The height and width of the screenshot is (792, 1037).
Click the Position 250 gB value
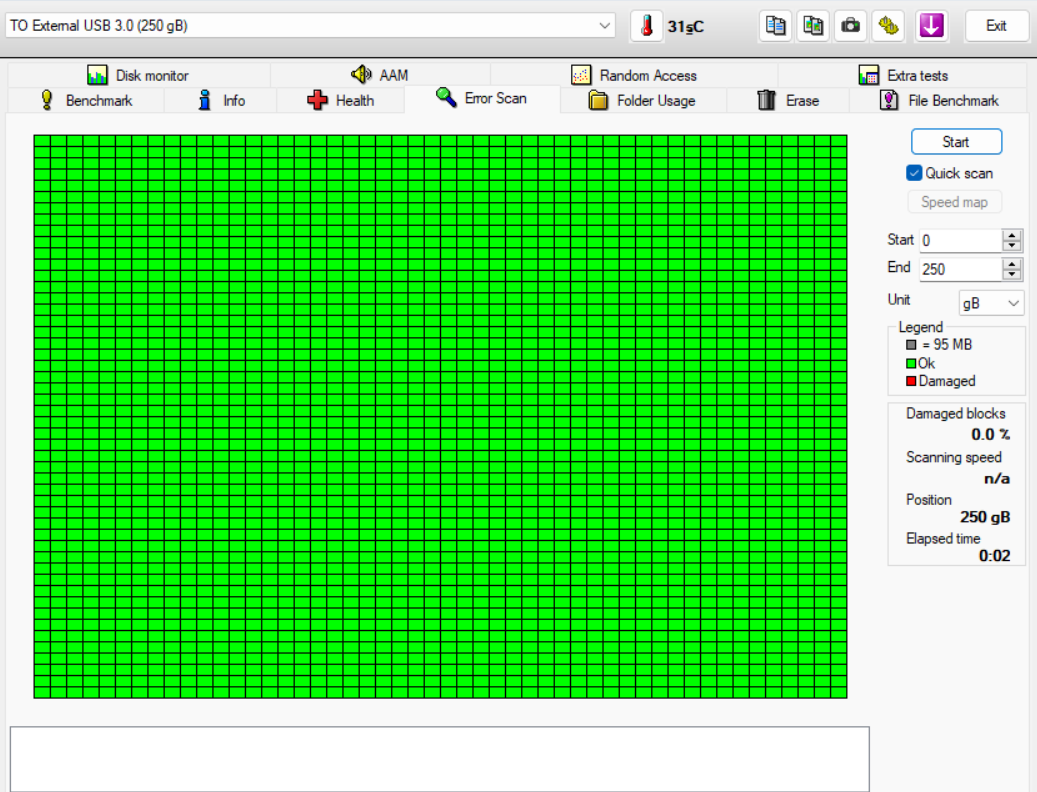[985, 517]
